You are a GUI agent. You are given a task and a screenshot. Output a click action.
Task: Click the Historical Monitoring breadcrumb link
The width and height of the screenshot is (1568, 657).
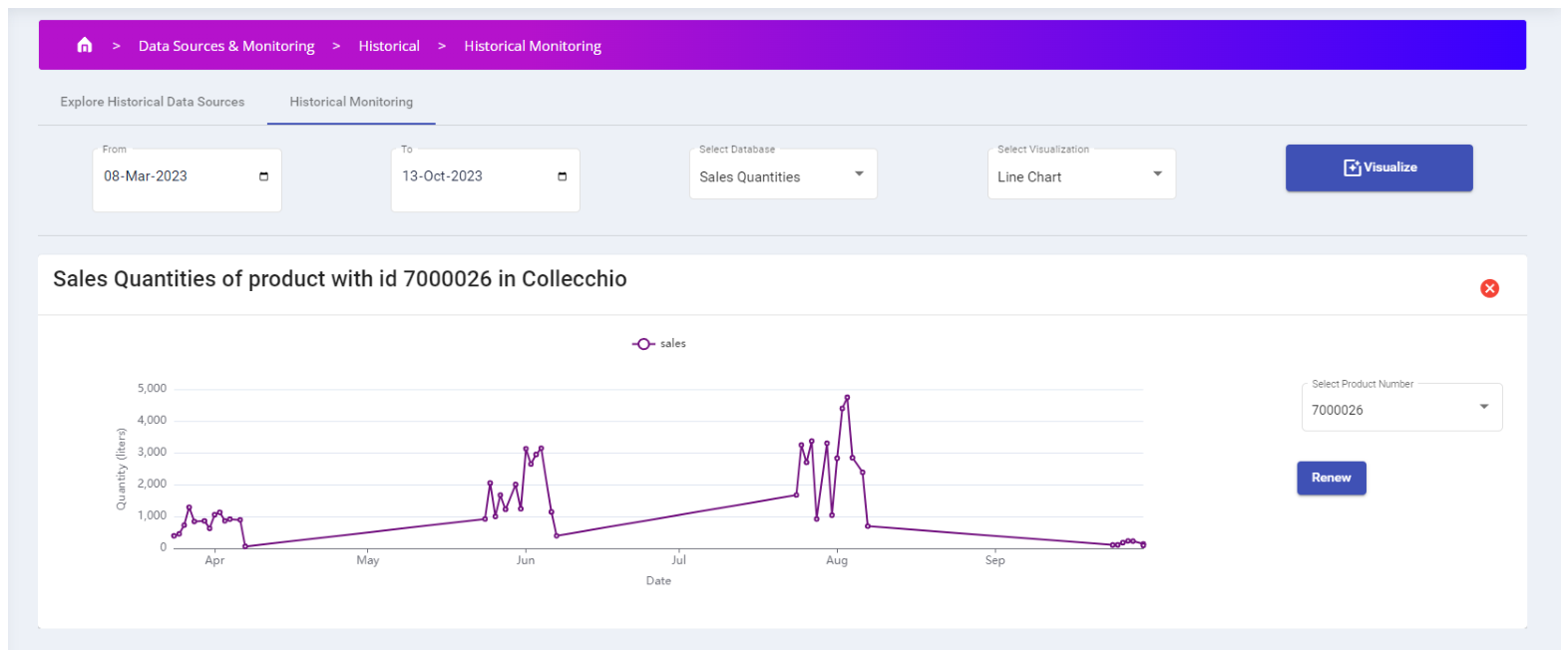pyautogui.click(x=533, y=46)
